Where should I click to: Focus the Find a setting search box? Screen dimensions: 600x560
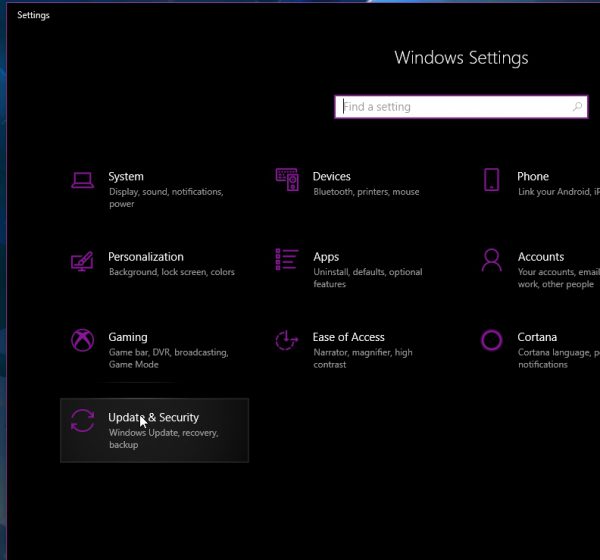[x=461, y=107]
